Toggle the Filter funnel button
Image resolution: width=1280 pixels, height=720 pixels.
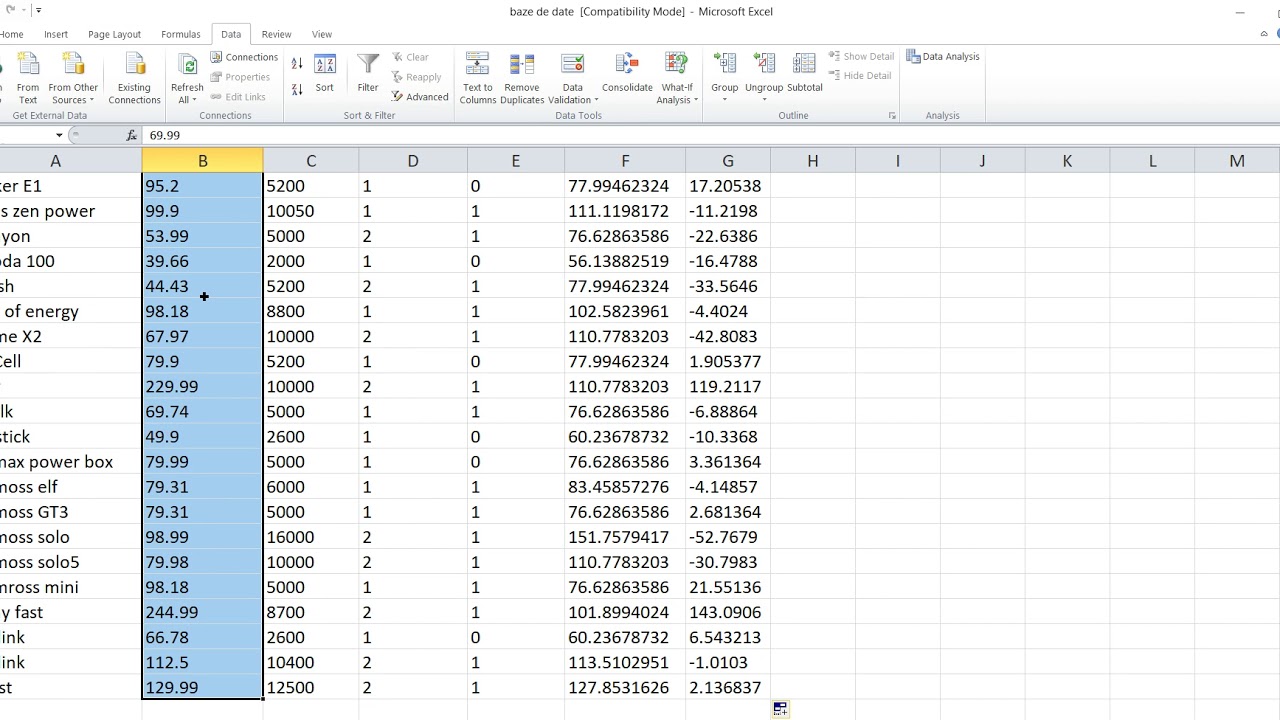tap(368, 74)
